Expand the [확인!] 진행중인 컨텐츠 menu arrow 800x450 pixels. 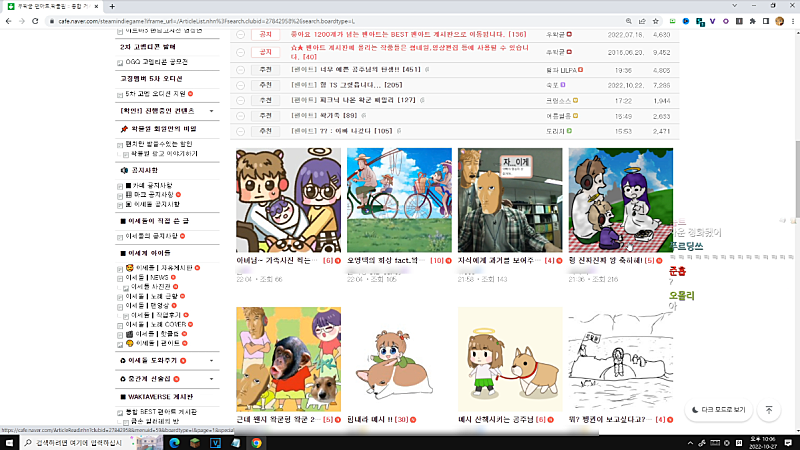(211, 111)
